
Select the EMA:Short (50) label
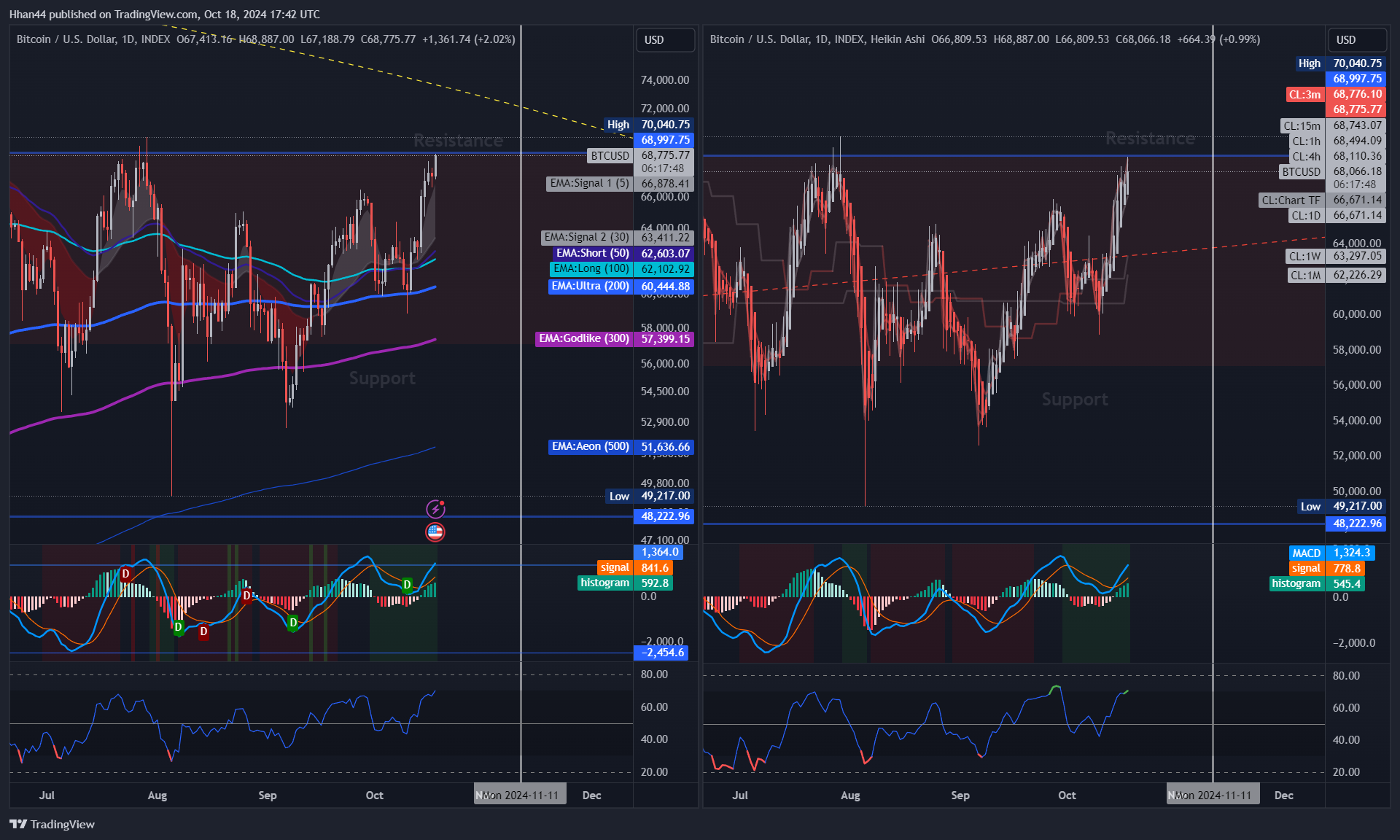(623, 254)
